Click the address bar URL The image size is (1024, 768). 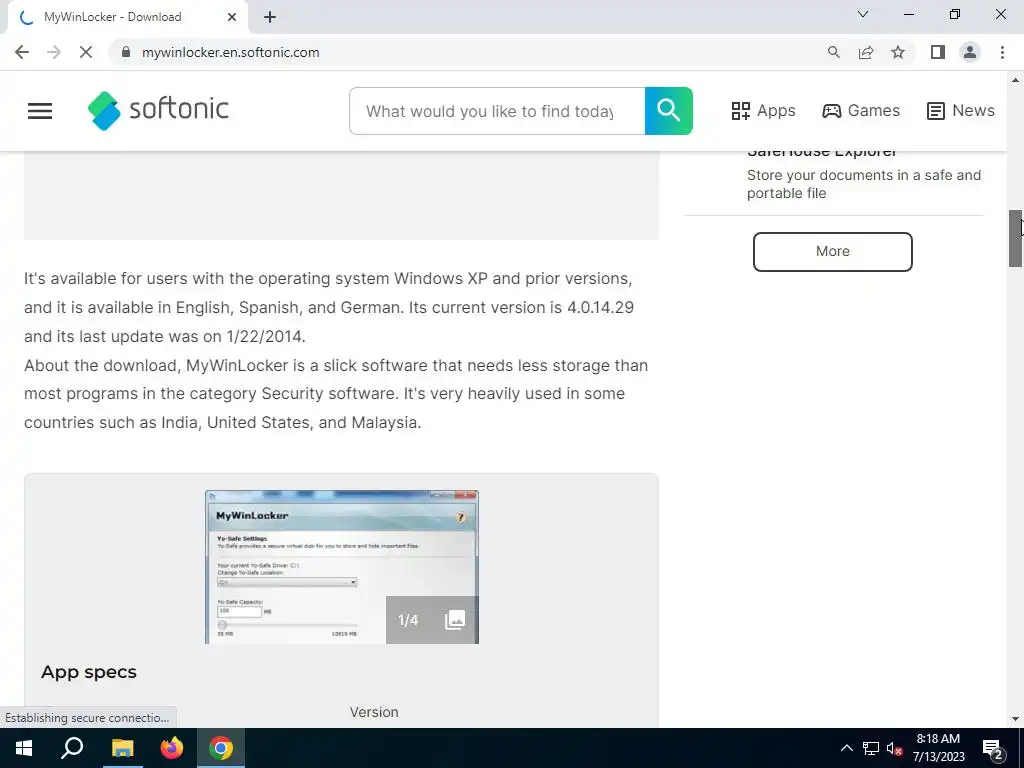pyautogui.click(x=231, y=52)
